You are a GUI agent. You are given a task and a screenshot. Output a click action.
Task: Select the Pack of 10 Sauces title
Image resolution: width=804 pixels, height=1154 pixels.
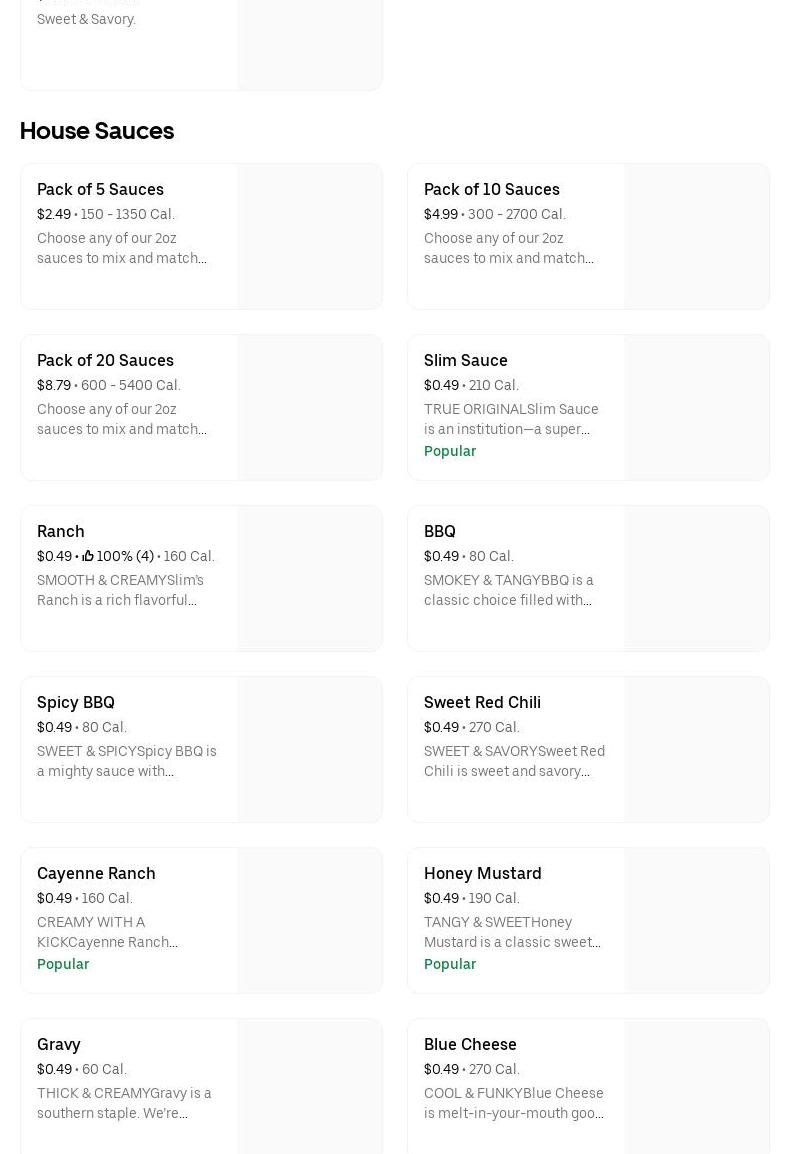(x=491, y=189)
